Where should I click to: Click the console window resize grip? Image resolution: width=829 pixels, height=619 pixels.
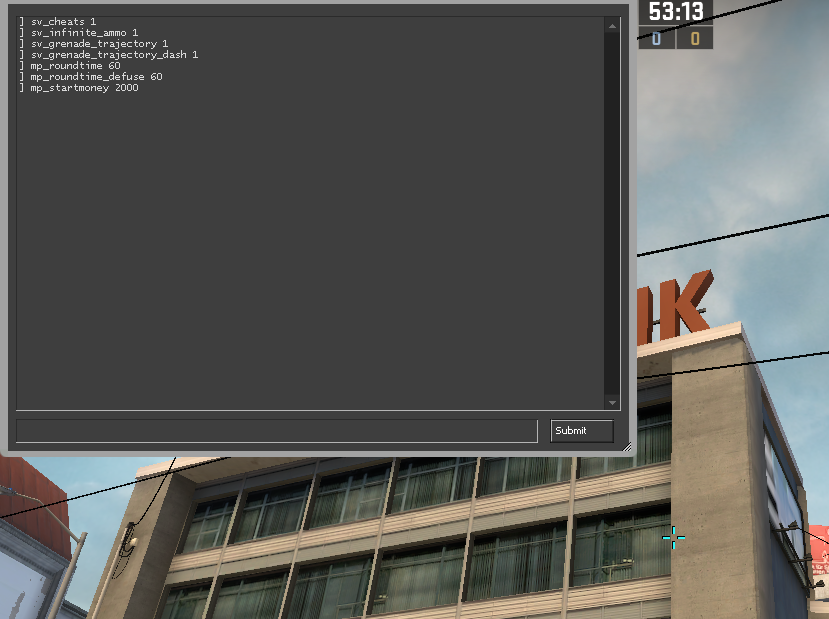coord(627,447)
